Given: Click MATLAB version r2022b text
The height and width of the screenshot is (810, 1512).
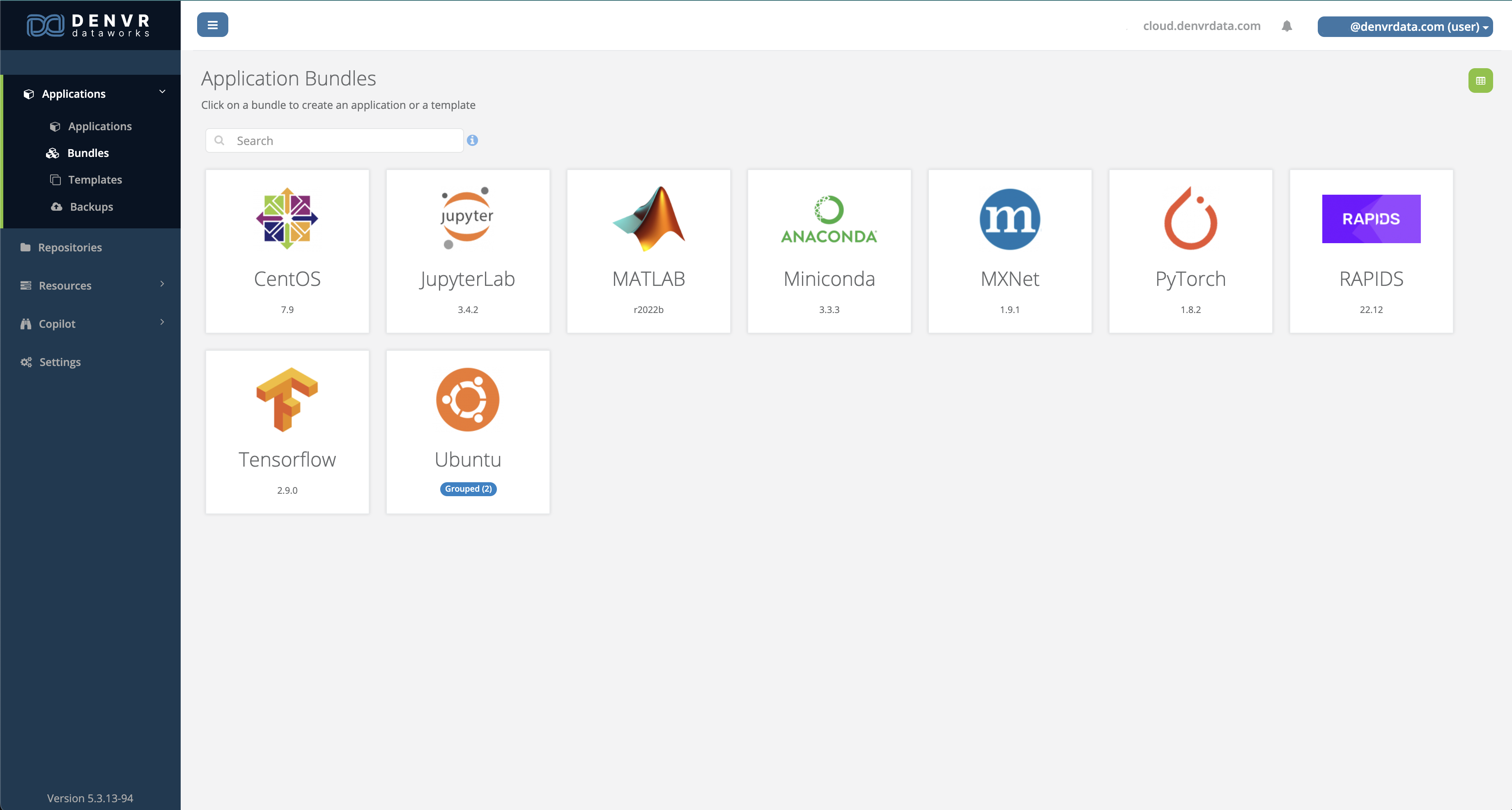Looking at the screenshot, I should click(648, 309).
